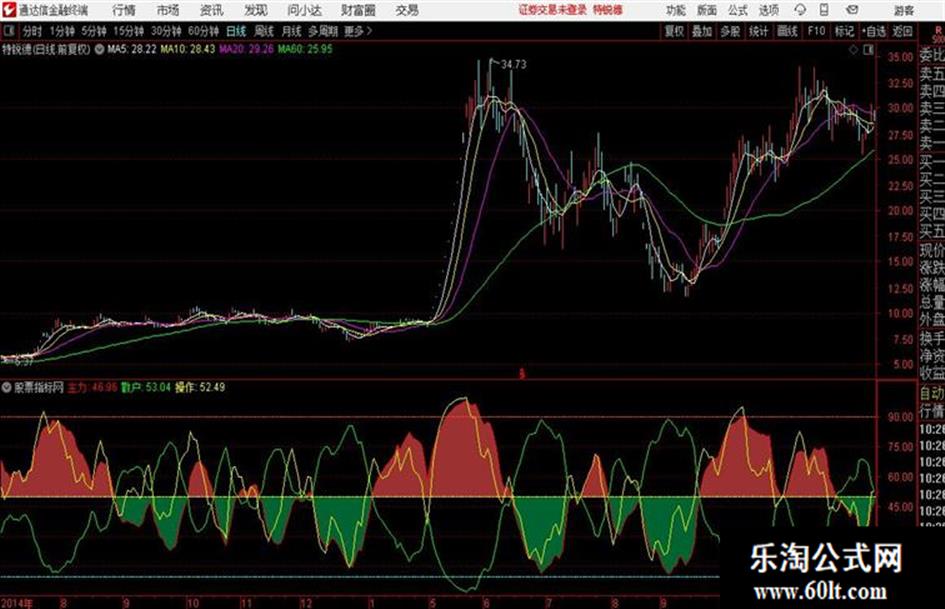
Task: Toggle the panel layout icon left of 分时
Action: [8, 31]
